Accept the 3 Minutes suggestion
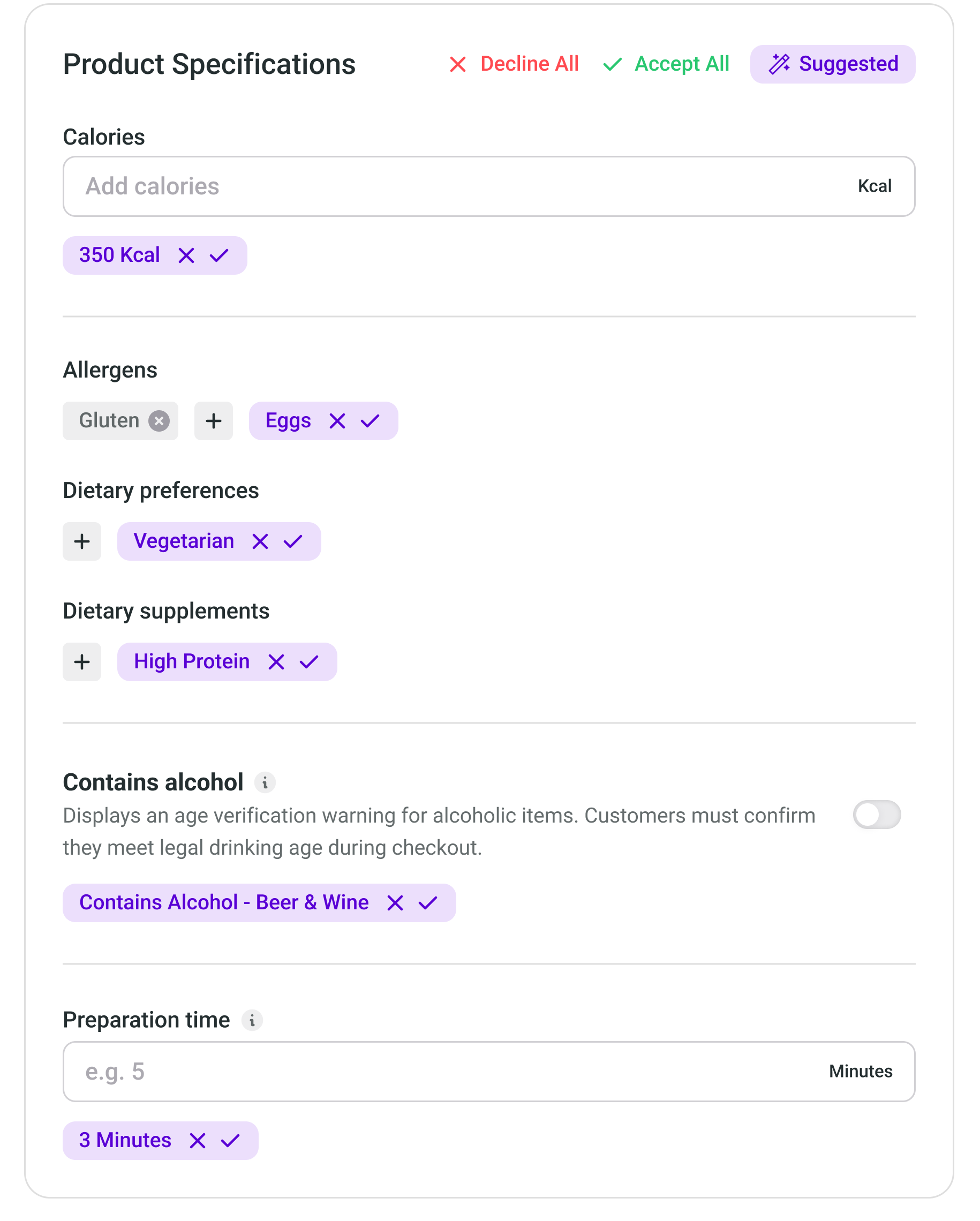The width and height of the screenshot is (980, 1221). point(231,1141)
